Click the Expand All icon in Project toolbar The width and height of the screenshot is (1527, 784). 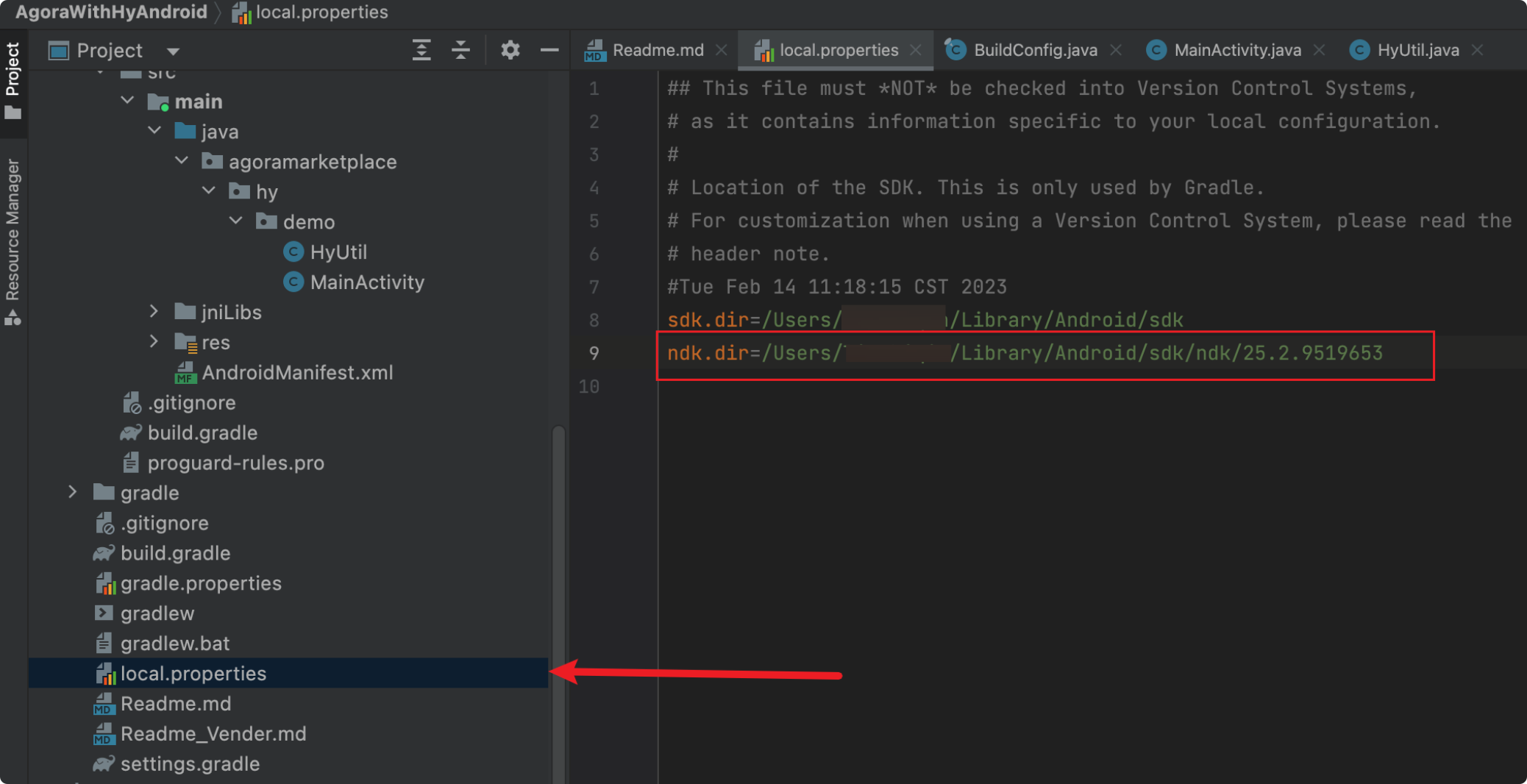tap(421, 50)
